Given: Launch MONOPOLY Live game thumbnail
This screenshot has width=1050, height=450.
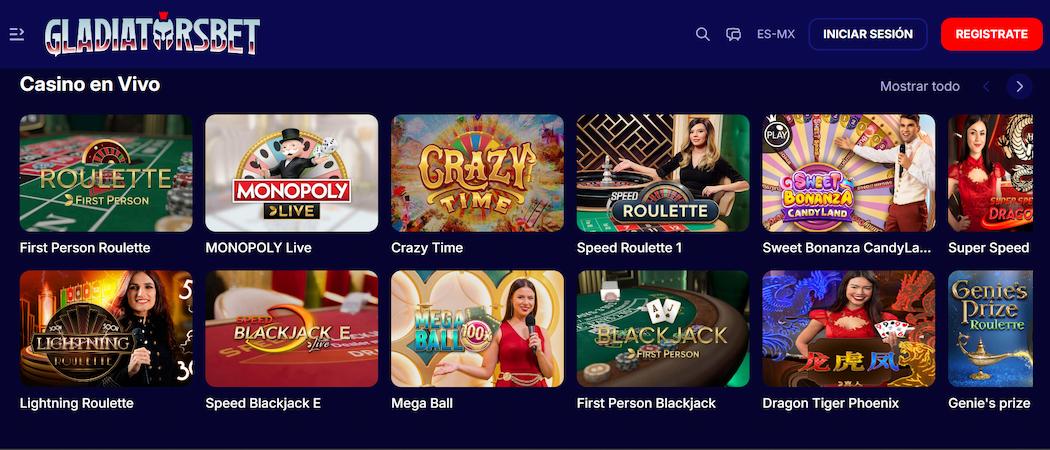Looking at the screenshot, I should point(291,173).
